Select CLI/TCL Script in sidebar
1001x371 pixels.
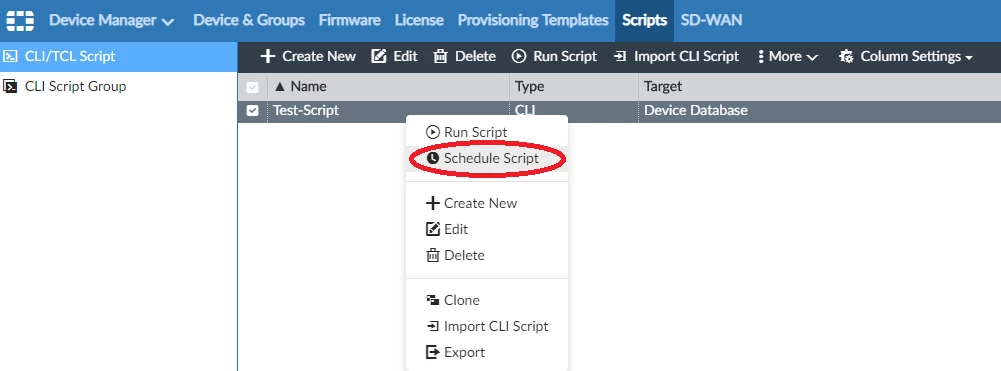click(119, 56)
